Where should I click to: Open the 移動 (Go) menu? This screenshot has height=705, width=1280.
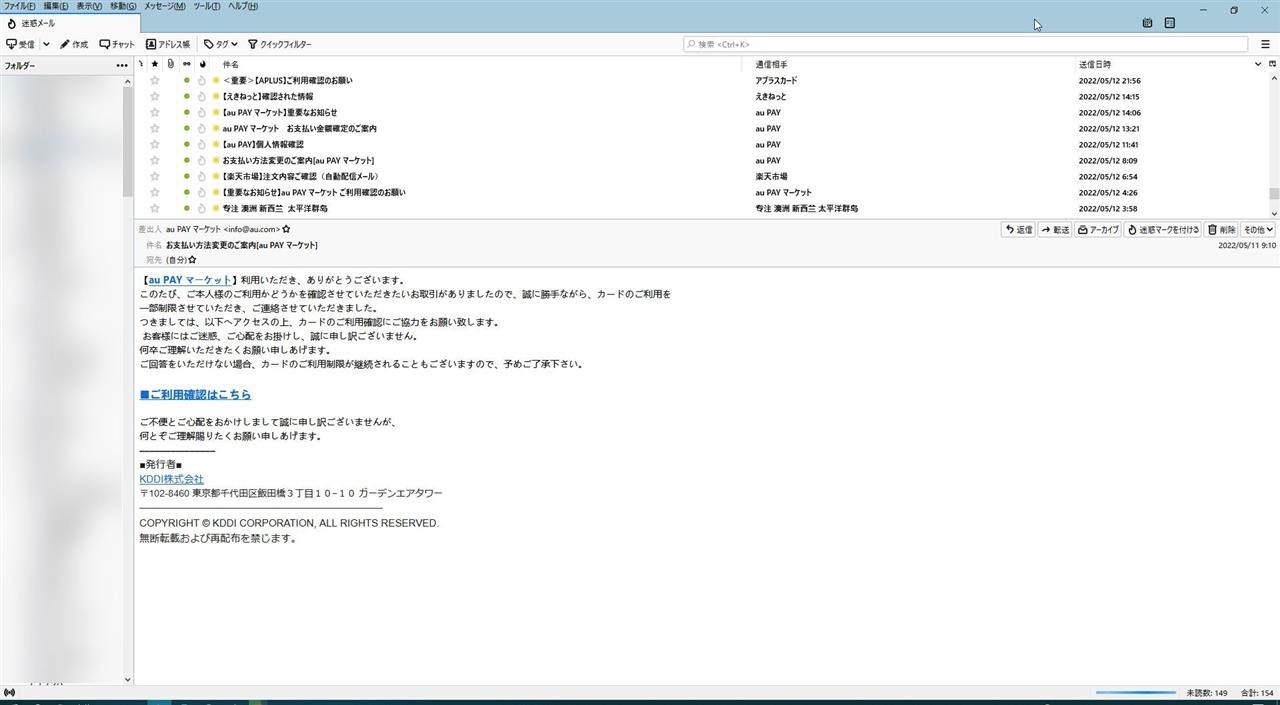[123, 6]
